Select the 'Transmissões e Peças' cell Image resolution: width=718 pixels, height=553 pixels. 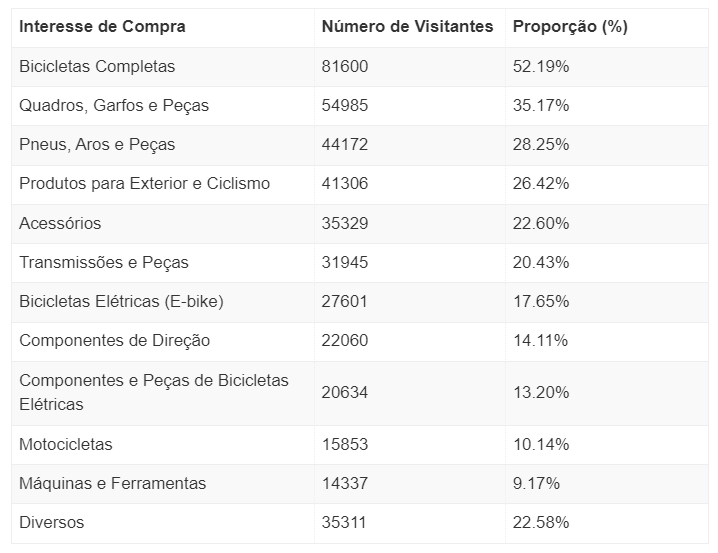tap(104, 262)
